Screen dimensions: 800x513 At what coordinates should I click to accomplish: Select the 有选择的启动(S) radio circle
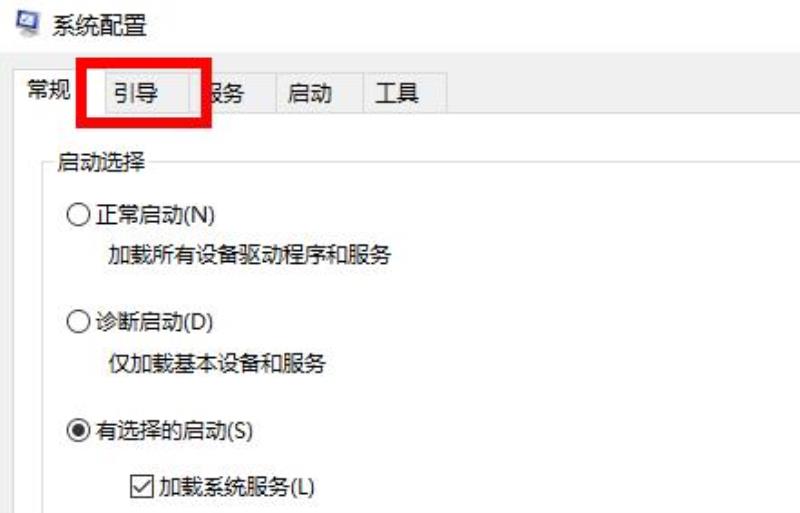(x=78, y=430)
